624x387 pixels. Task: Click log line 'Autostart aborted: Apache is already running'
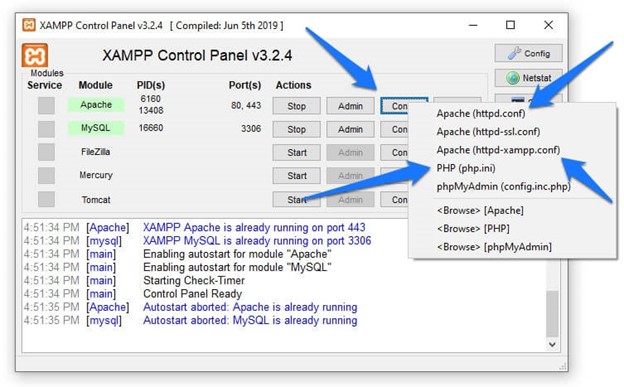[250, 307]
